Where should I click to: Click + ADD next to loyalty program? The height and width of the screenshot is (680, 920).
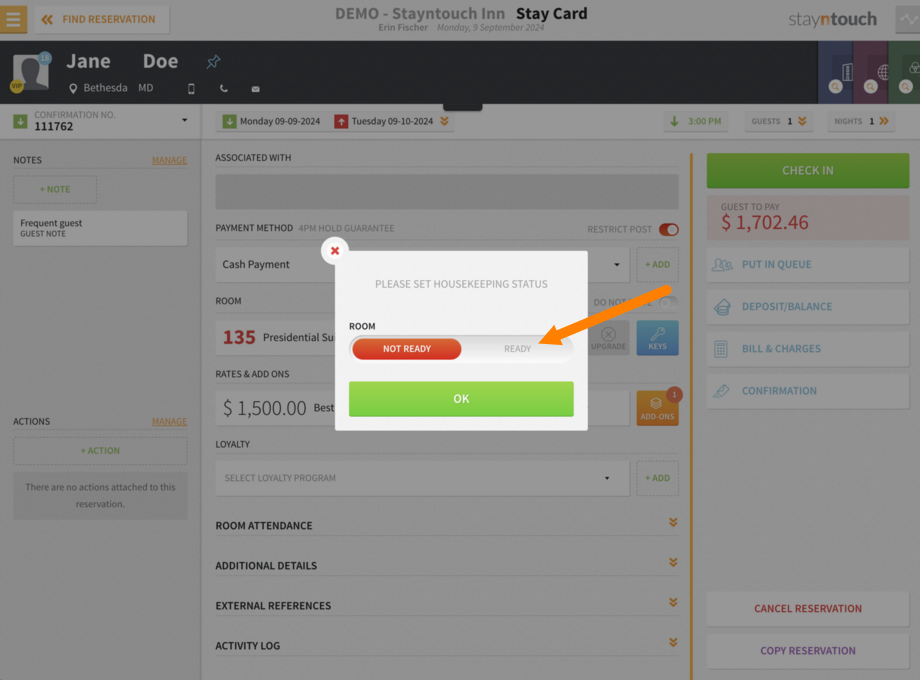pyautogui.click(x=657, y=478)
